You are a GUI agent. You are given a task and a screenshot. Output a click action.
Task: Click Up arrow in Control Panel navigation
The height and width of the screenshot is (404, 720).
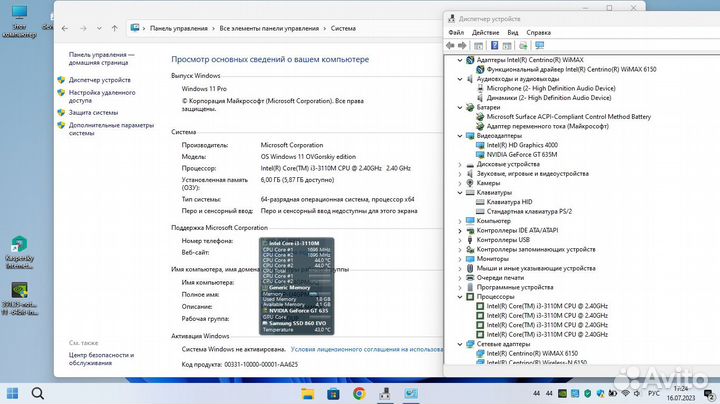[x=114, y=28]
